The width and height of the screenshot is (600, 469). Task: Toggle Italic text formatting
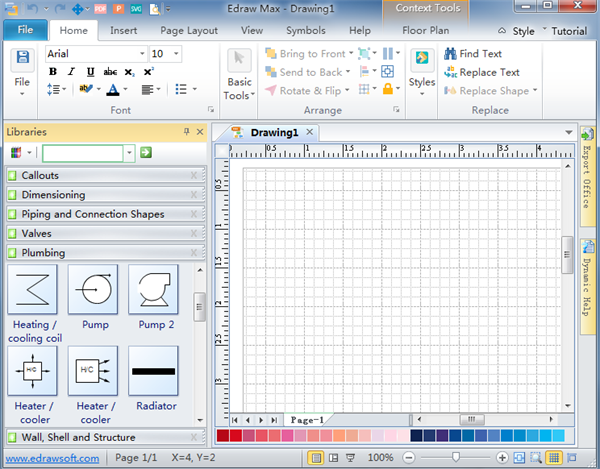(x=72, y=72)
